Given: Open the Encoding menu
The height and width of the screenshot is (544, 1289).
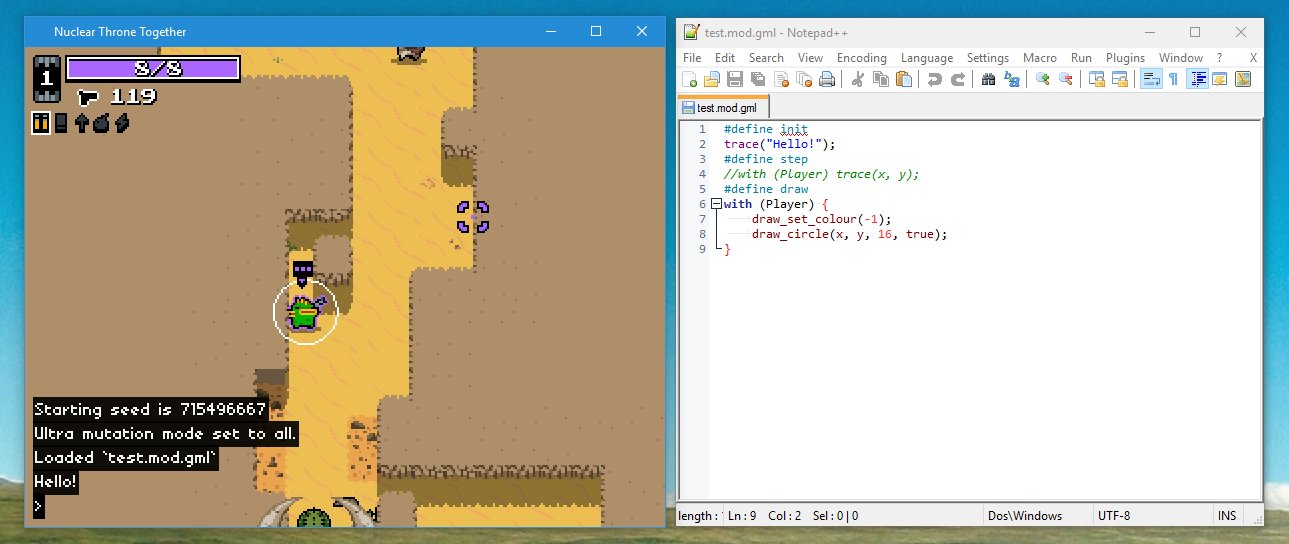Looking at the screenshot, I should click(x=862, y=58).
